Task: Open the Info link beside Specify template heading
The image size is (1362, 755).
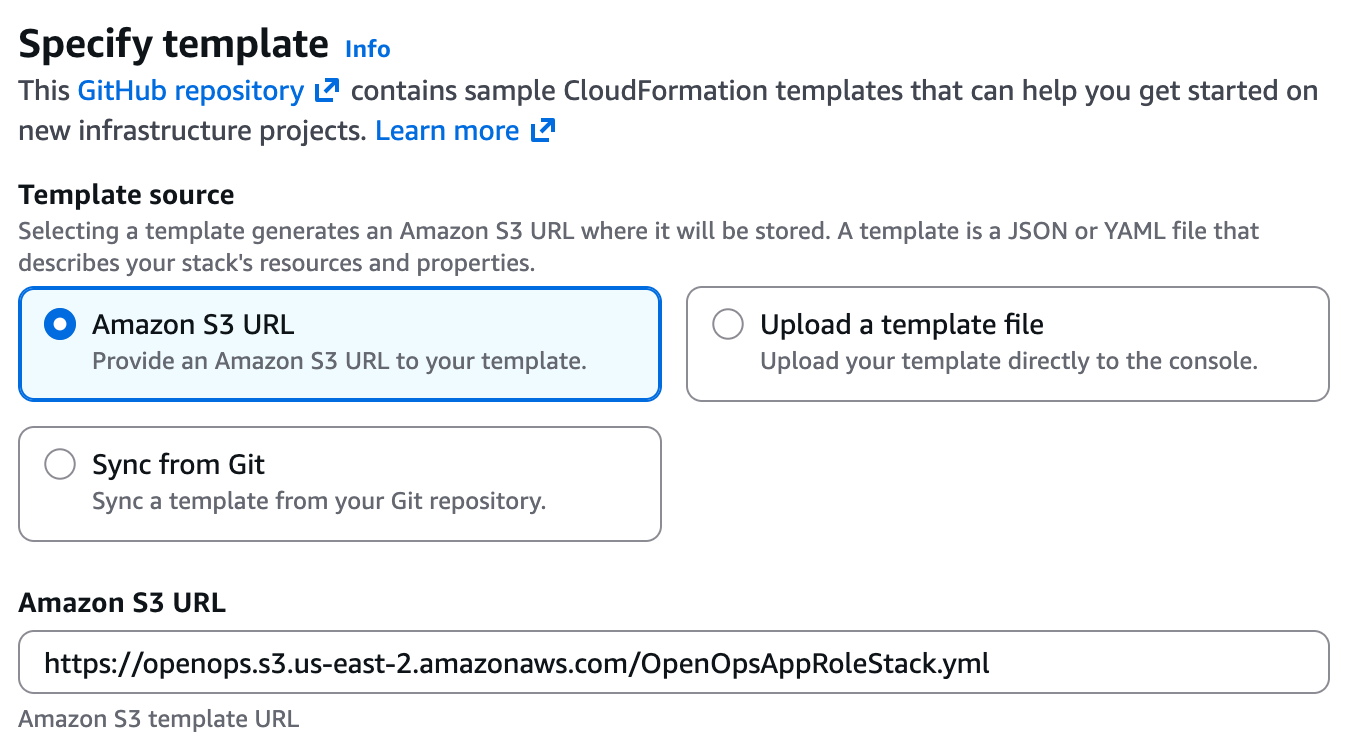Action: [x=367, y=49]
